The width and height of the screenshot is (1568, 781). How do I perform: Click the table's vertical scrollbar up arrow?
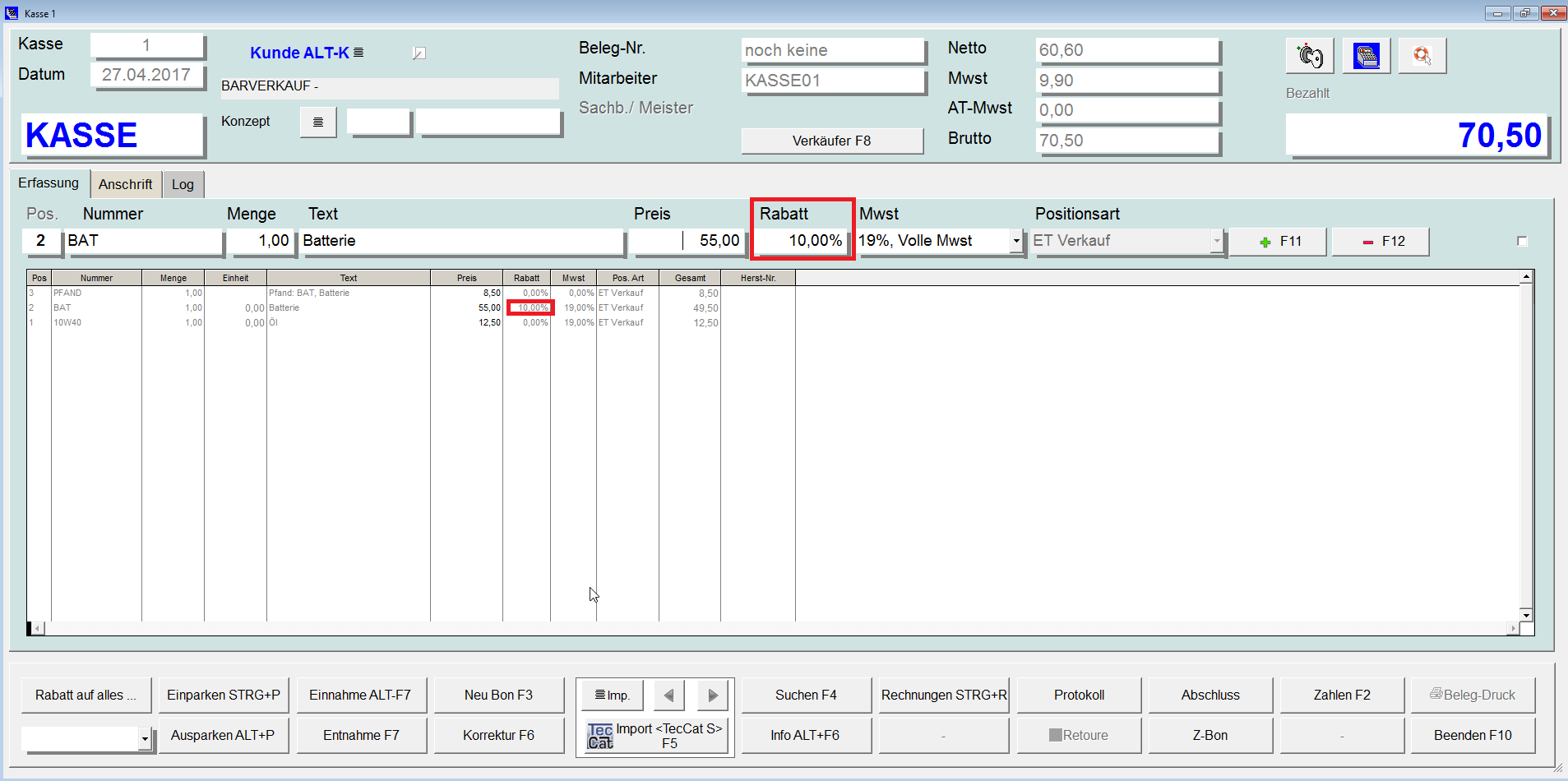(1526, 277)
